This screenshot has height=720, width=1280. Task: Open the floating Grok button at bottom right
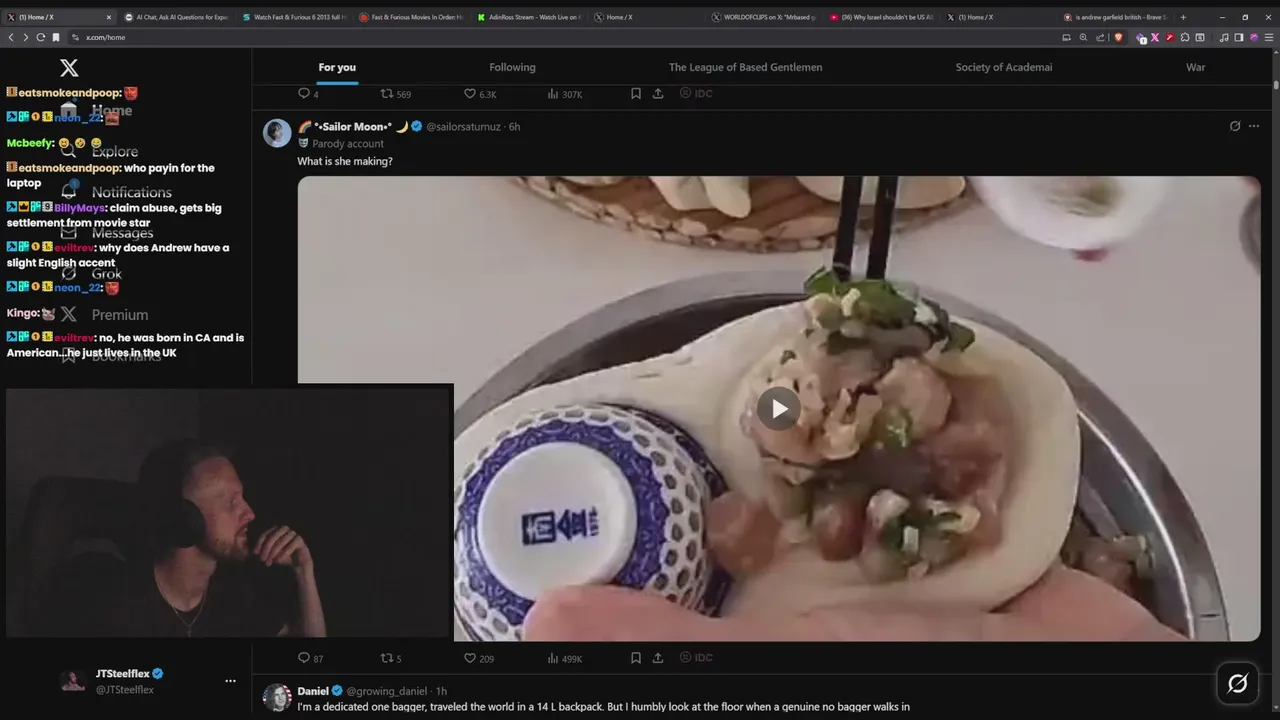[x=1237, y=683]
